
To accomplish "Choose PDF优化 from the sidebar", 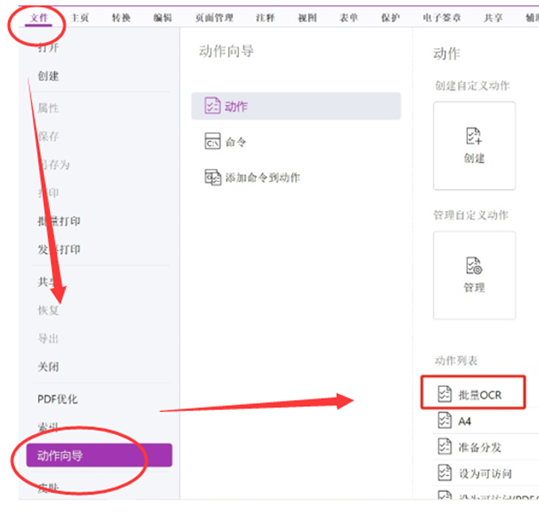I will (57, 399).
